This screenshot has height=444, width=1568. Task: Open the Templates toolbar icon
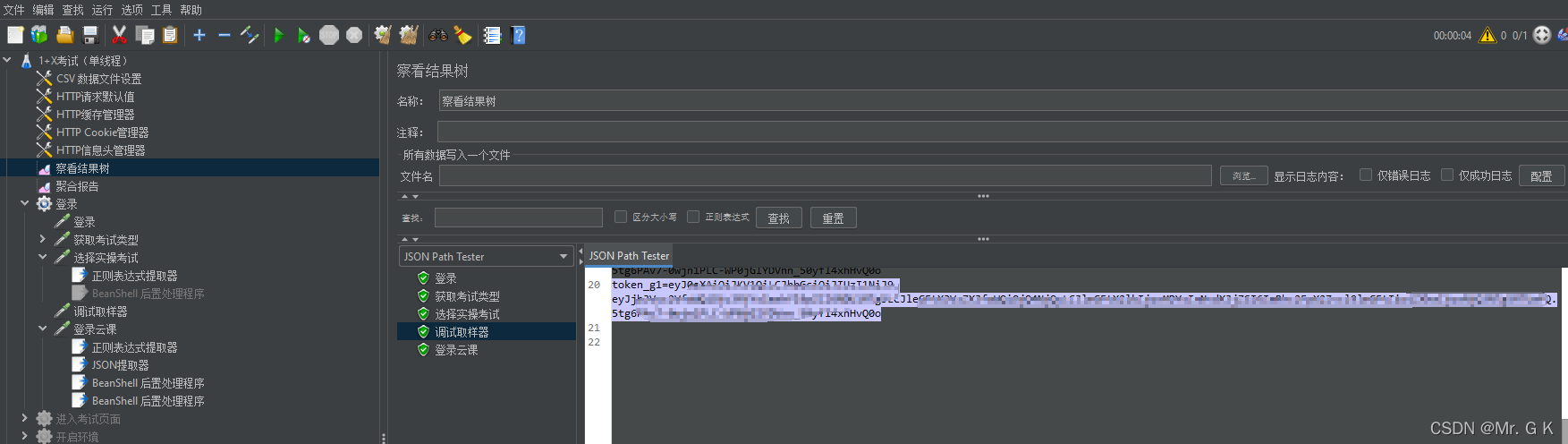pyautogui.click(x=39, y=35)
